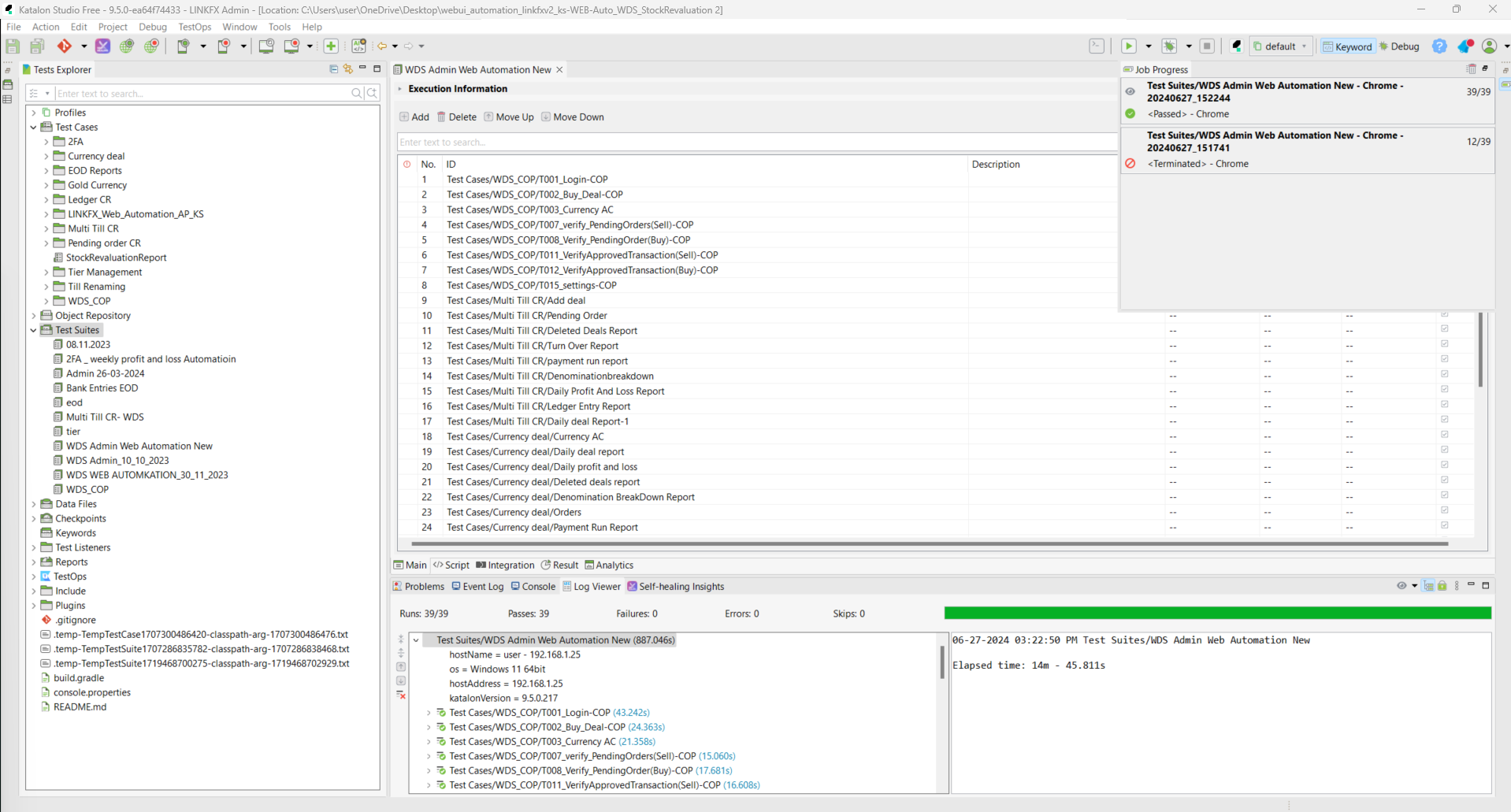
Task: Click the AI code generation icon
Action: 358,46
